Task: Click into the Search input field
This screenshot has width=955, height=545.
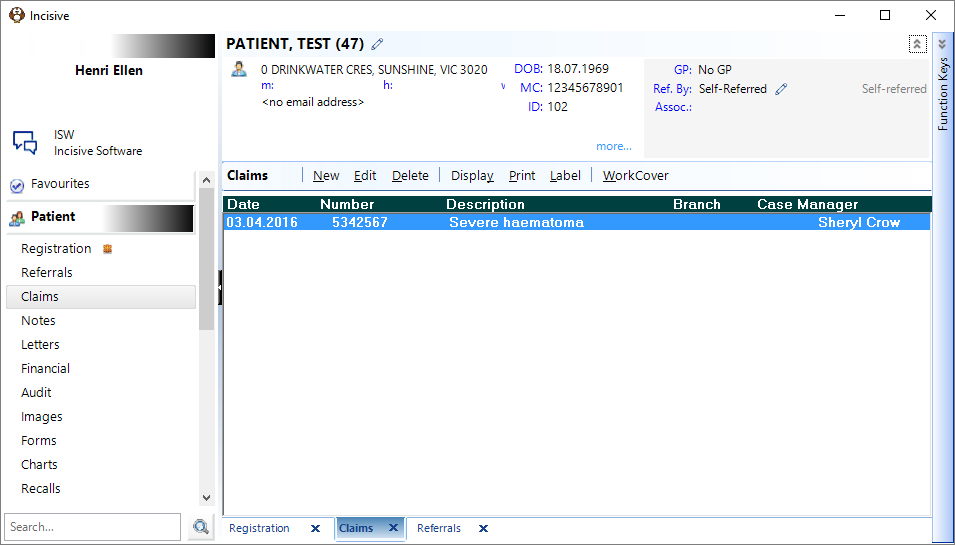Action: tap(93, 527)
